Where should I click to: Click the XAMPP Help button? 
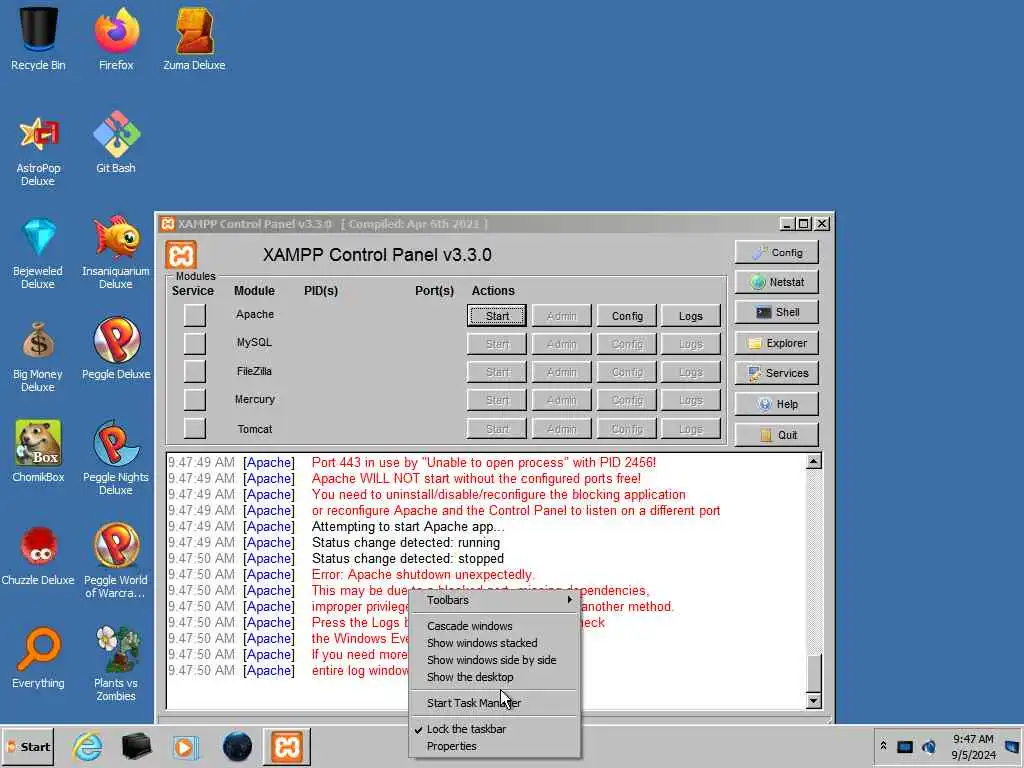click(776, 404)
